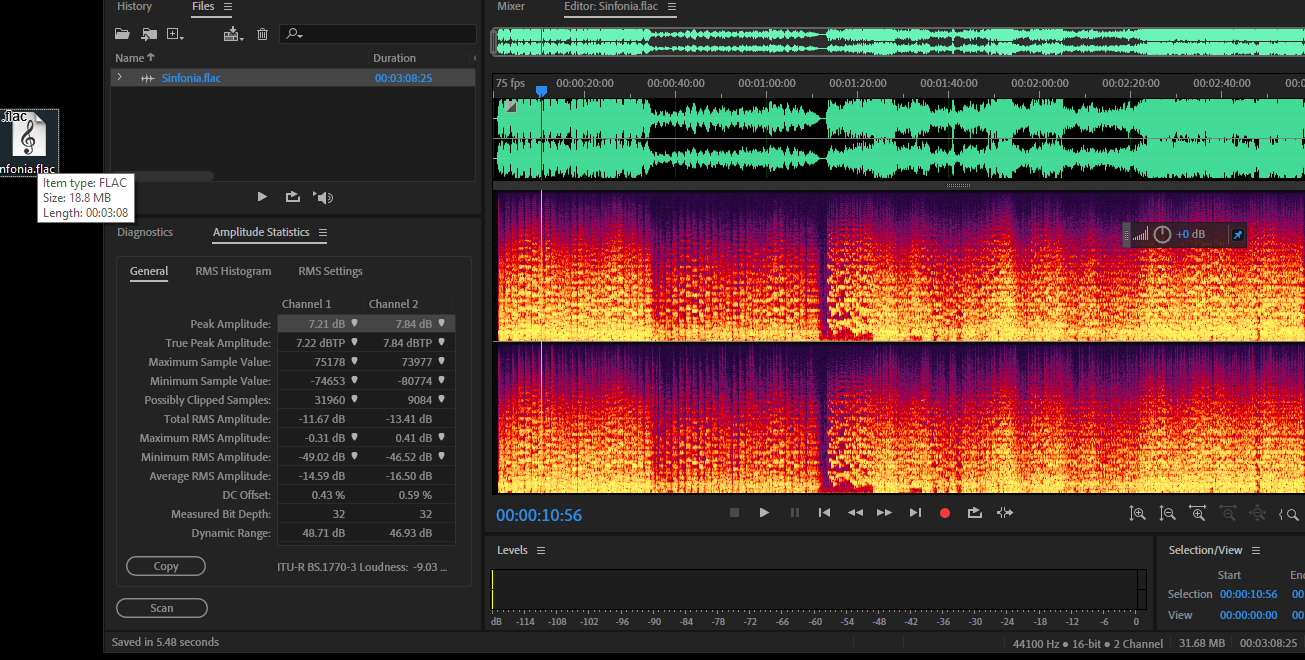1305x660 pixels.
Task: Click the Import File icon
Action: click(149, 34)
